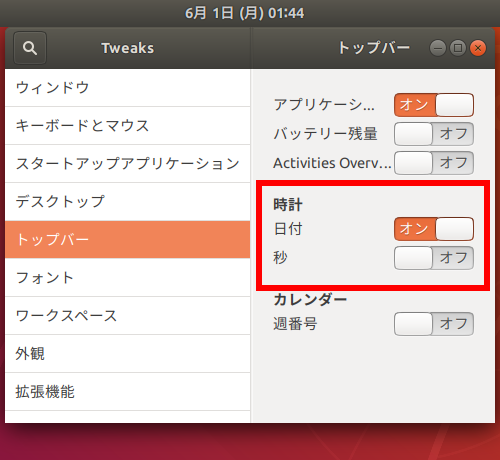Maximize the Tweaks window
This screenshot has width=500, height=460.
click(458, 48)
